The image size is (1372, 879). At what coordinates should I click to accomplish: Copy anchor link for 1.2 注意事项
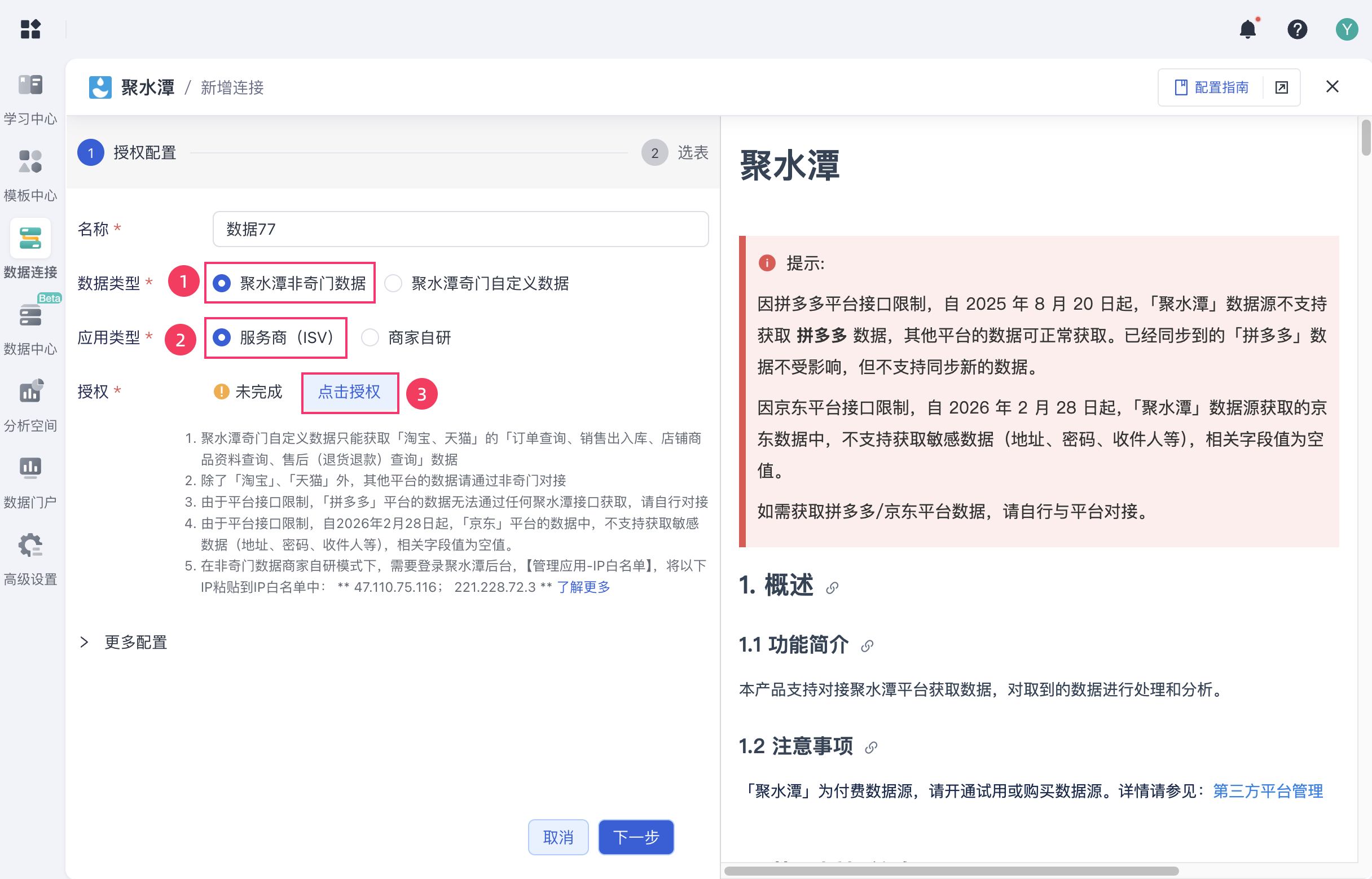pos(871,748)
